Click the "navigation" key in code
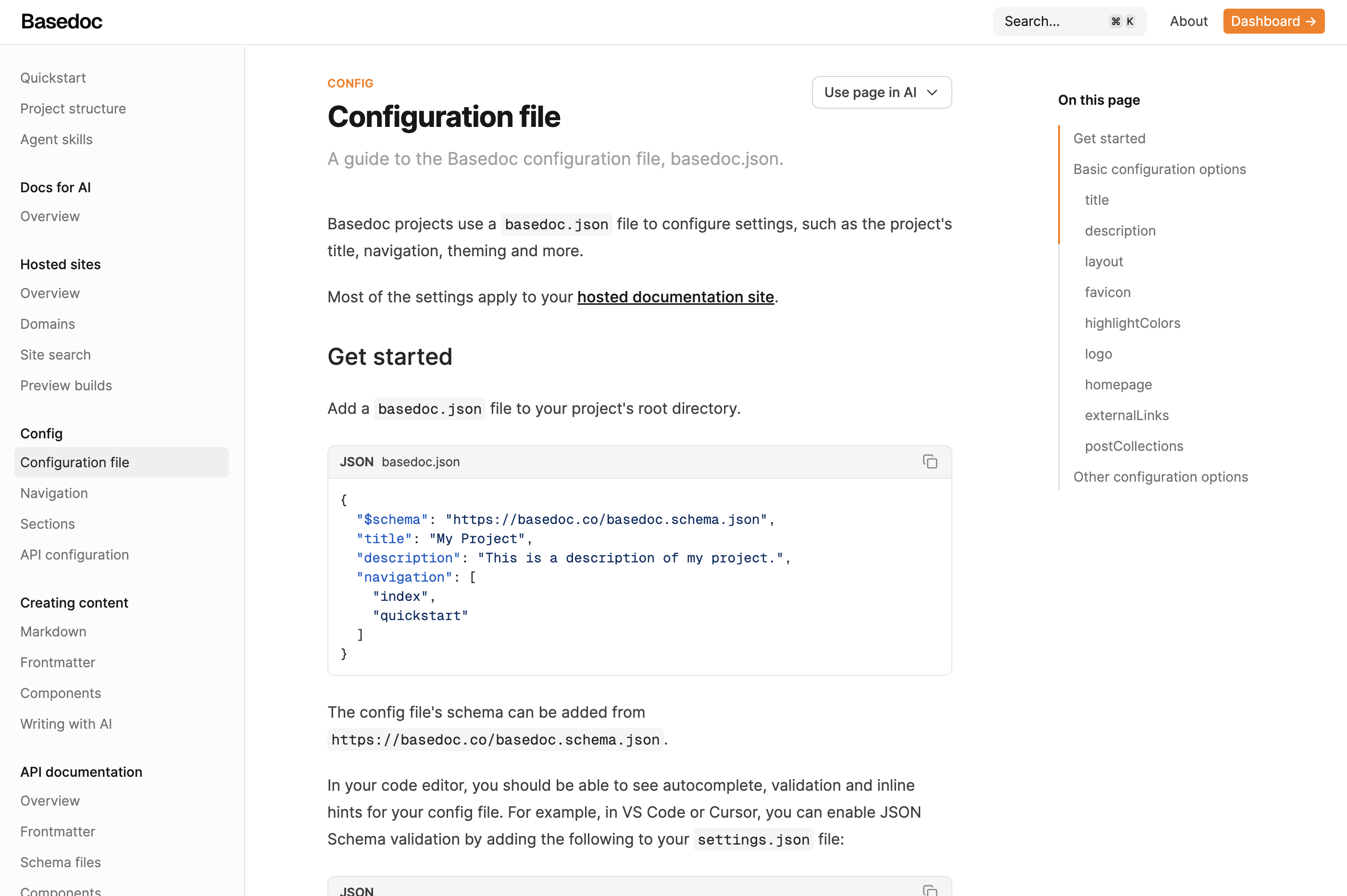This screenshot has width=1347, height=896. coord(404,577)
